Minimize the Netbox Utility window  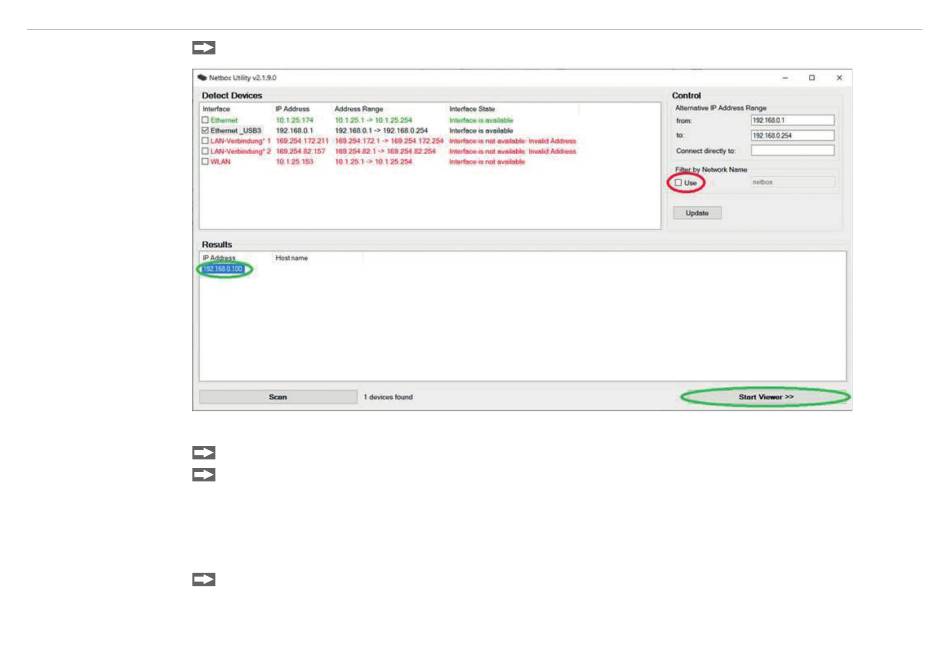click(785, 78)
